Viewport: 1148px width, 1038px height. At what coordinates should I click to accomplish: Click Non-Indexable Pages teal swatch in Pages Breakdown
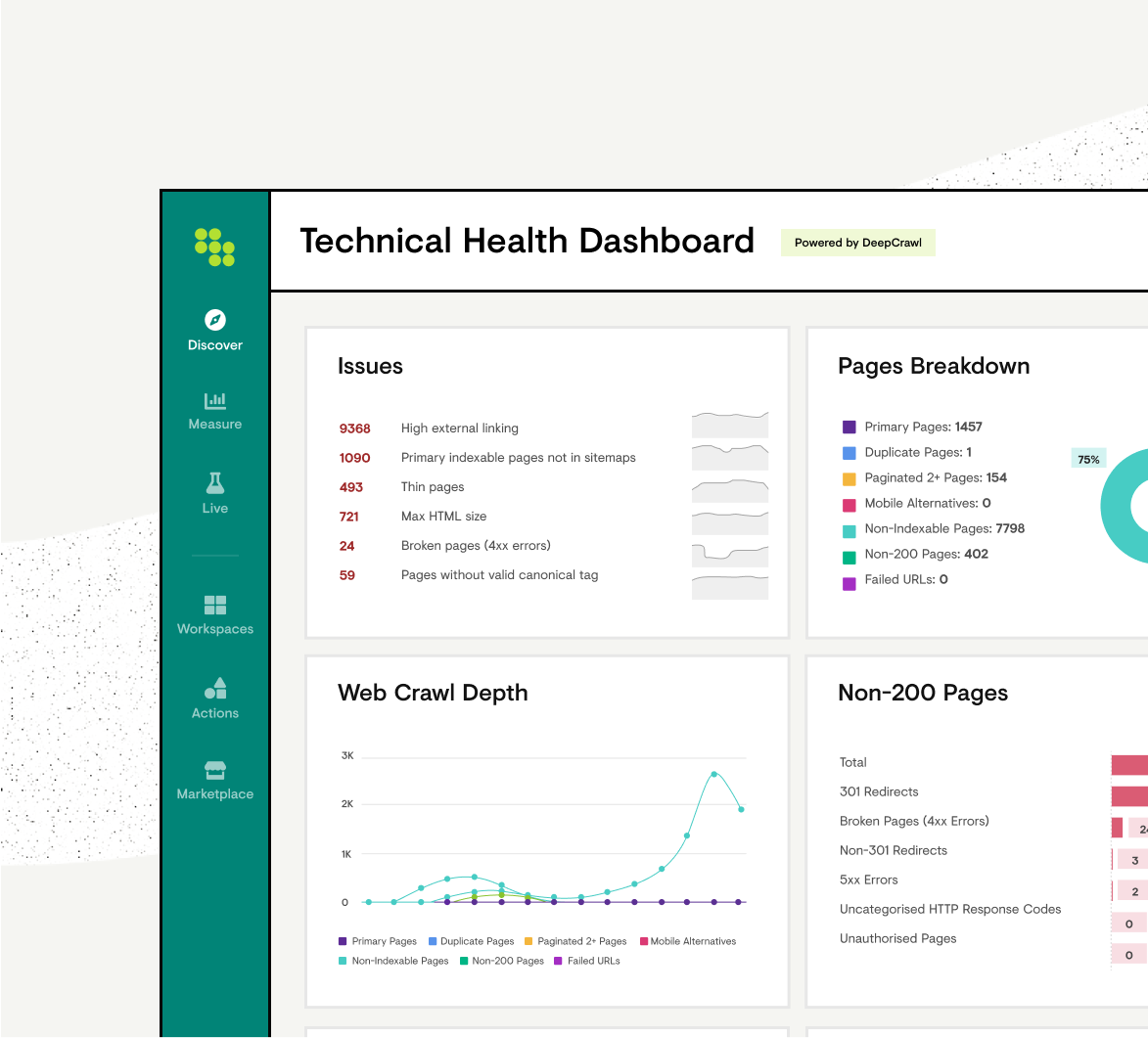coord(850,530)
